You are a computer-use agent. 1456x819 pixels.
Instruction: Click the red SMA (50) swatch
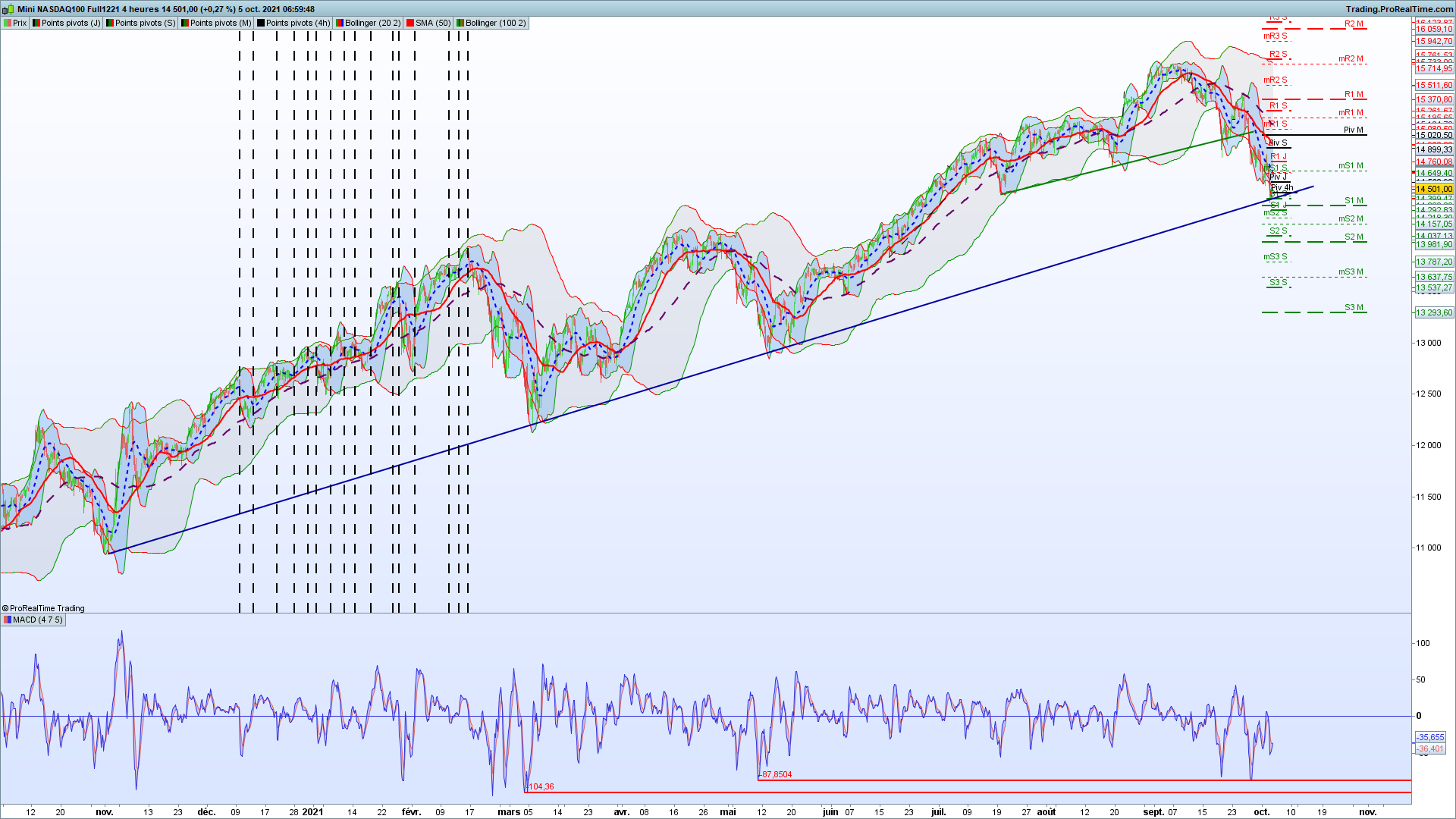410,23
